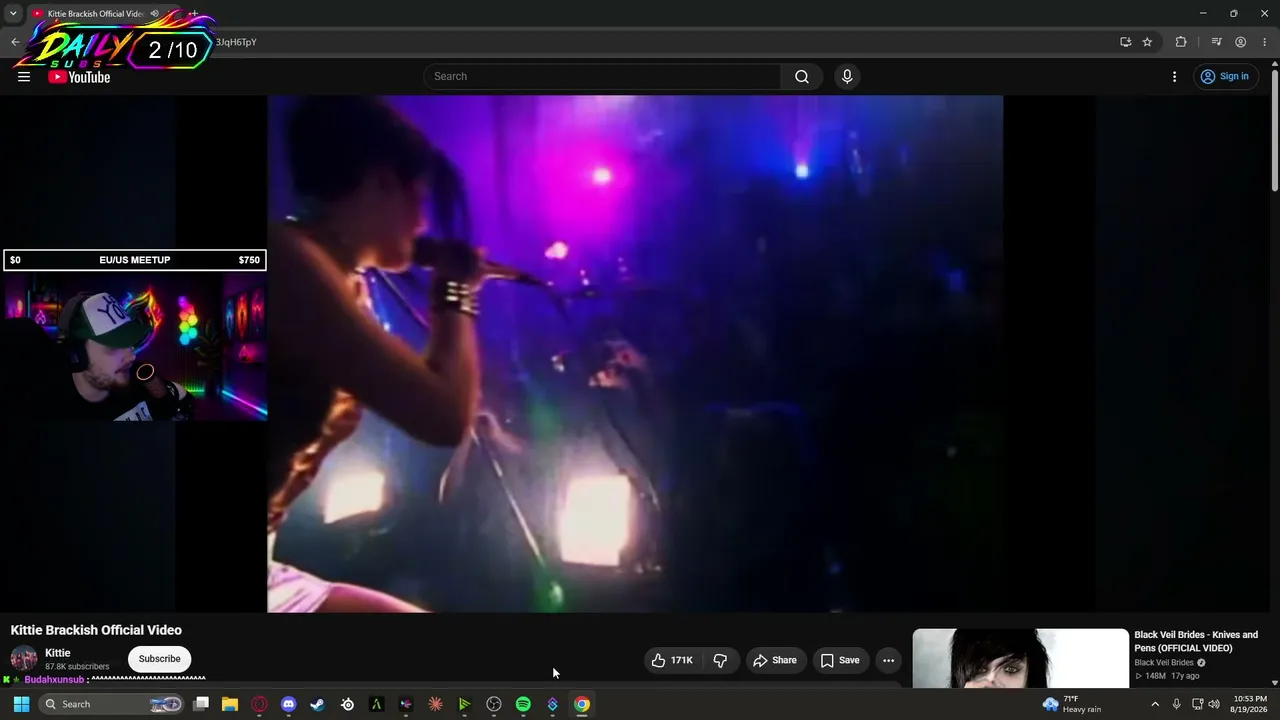Open the Kittie channel avatar

coord(24,659)
